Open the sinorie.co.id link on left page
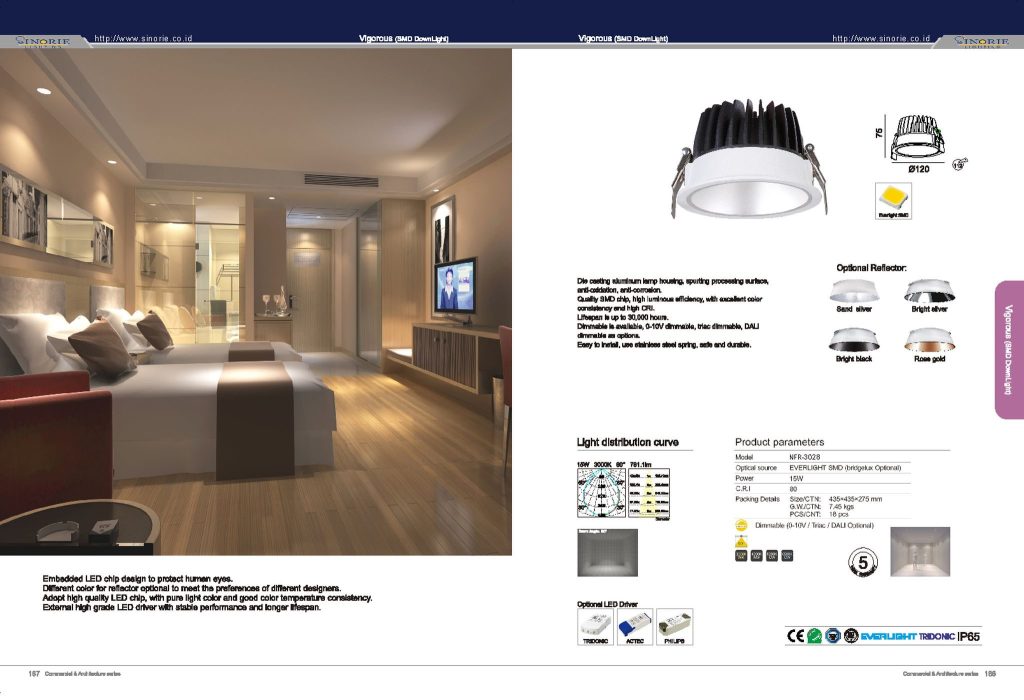Image resolution: width=1024 pixels, height=700 pixels. coord(142,38)
